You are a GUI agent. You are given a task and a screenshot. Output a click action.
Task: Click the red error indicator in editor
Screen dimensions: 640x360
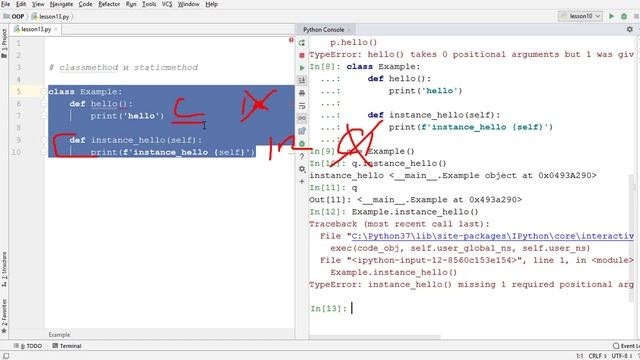[x=291, y=40]
